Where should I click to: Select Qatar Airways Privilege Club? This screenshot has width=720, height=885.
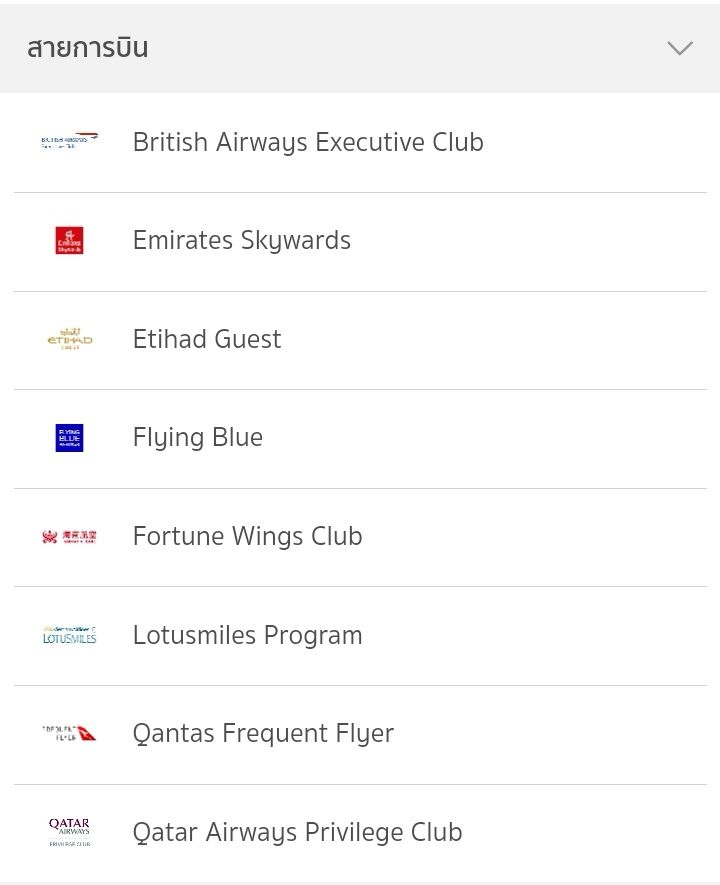[x=360, y=833]
